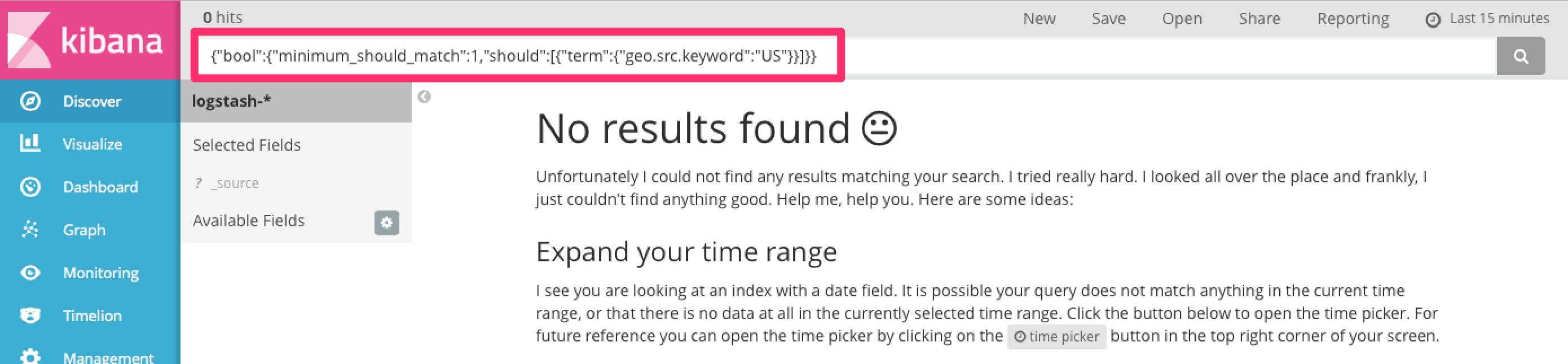Image resolution: width=1568 pixels, height=364 pixels.
Task: Click the Visualize bar chart icon
Action: (x=30, y=144)
